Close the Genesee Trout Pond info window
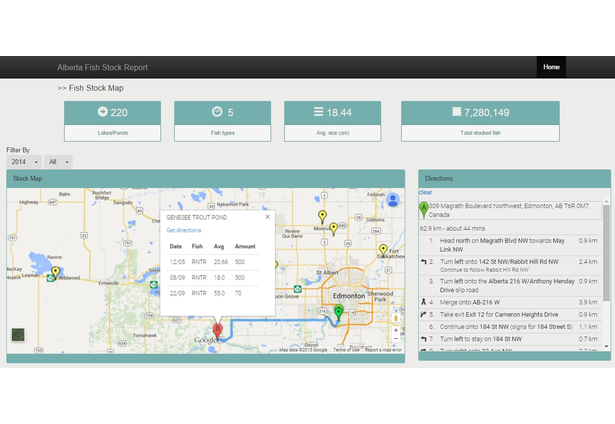 pyautogui.click(x=267, y=217)
